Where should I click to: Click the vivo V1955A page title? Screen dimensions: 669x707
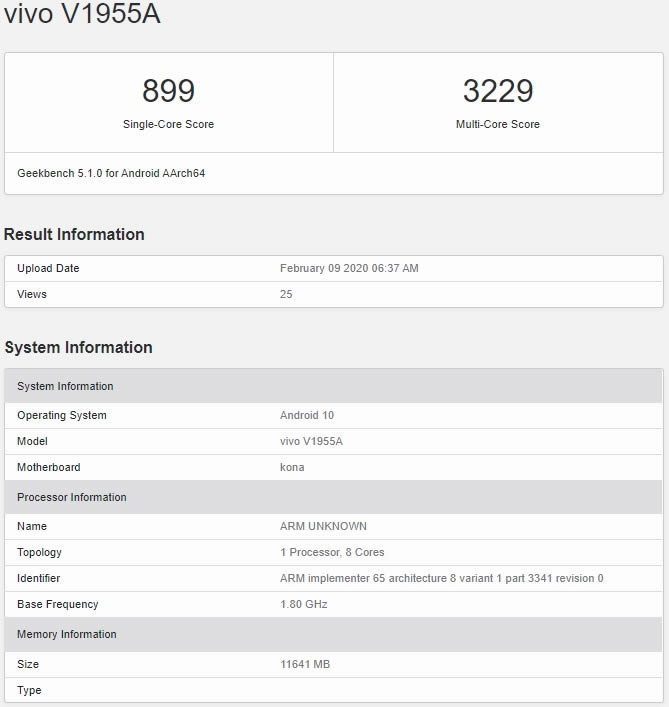click(82, 15)
